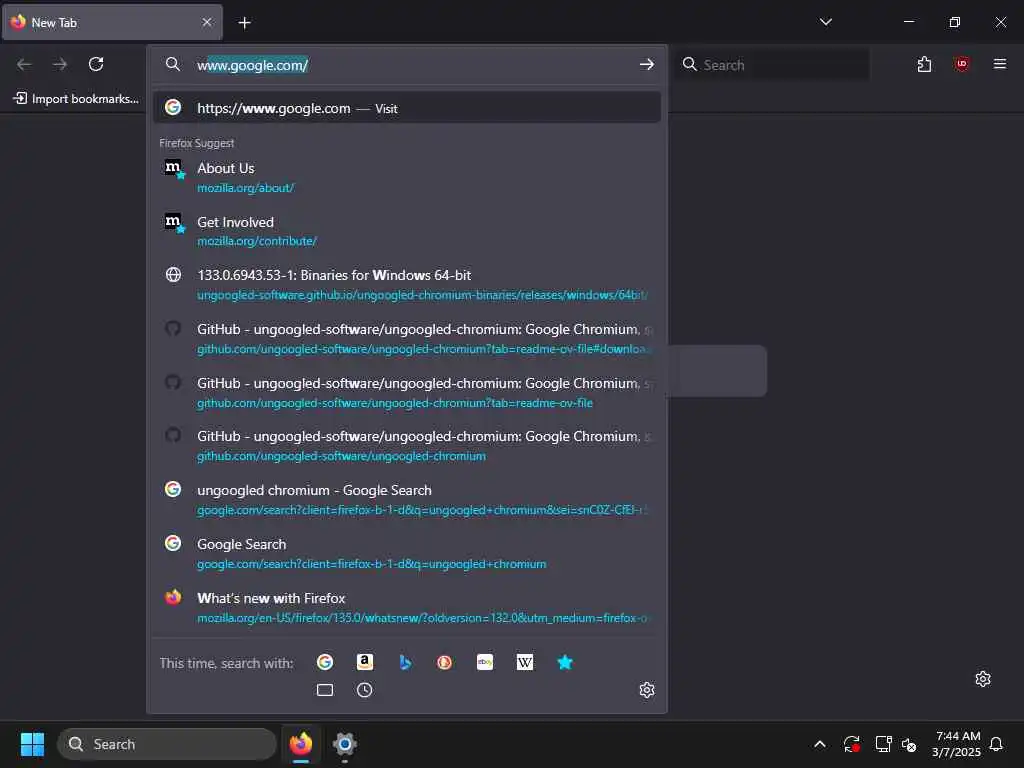Click Import bookmarks toolbar button
Viewport: 1024px width, 768px height.
pos(76,99)
